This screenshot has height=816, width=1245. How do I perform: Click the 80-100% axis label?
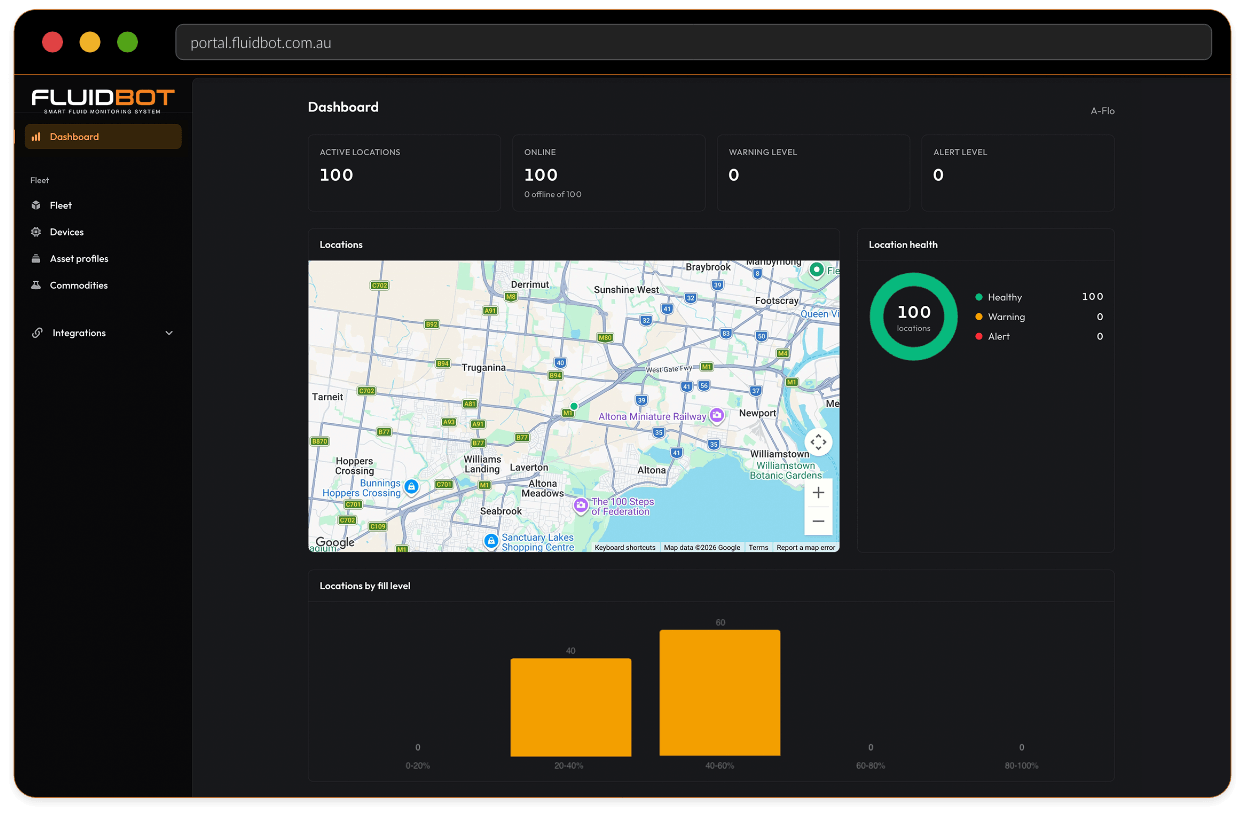1022,766
